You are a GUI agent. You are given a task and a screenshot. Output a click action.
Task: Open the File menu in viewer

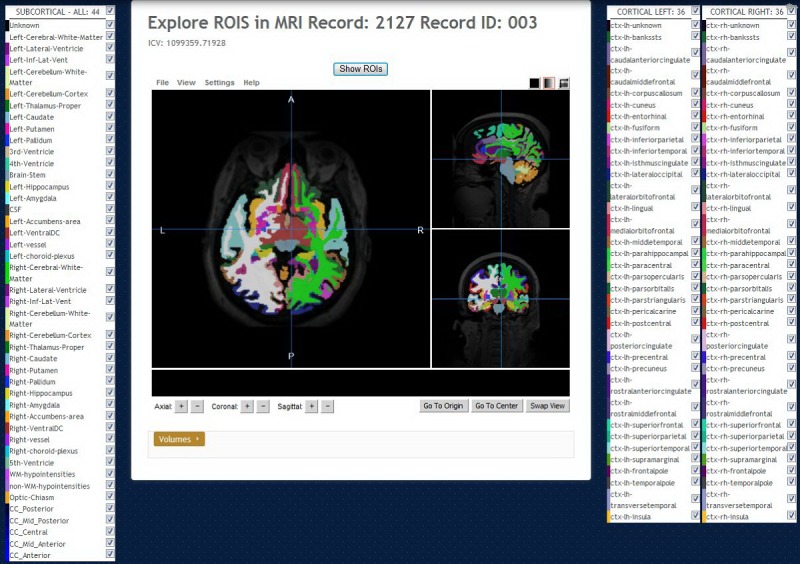(162, 83)
